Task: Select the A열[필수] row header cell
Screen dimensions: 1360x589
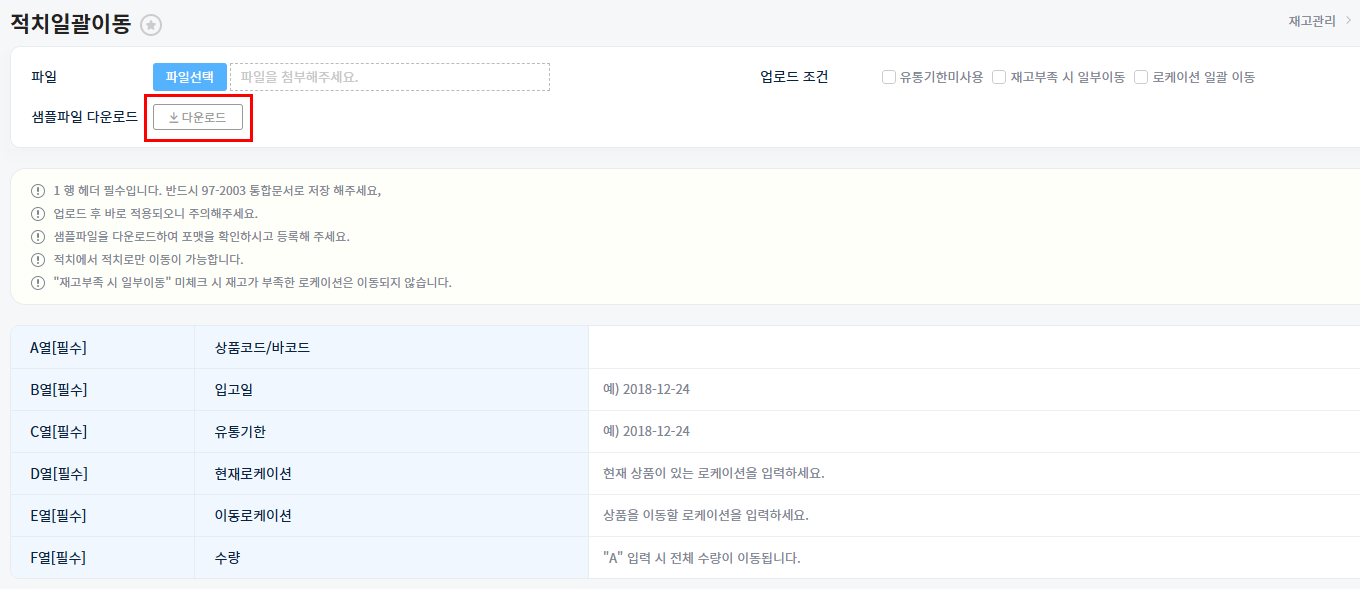Action: pyautogui.click(x=58, y=348)
